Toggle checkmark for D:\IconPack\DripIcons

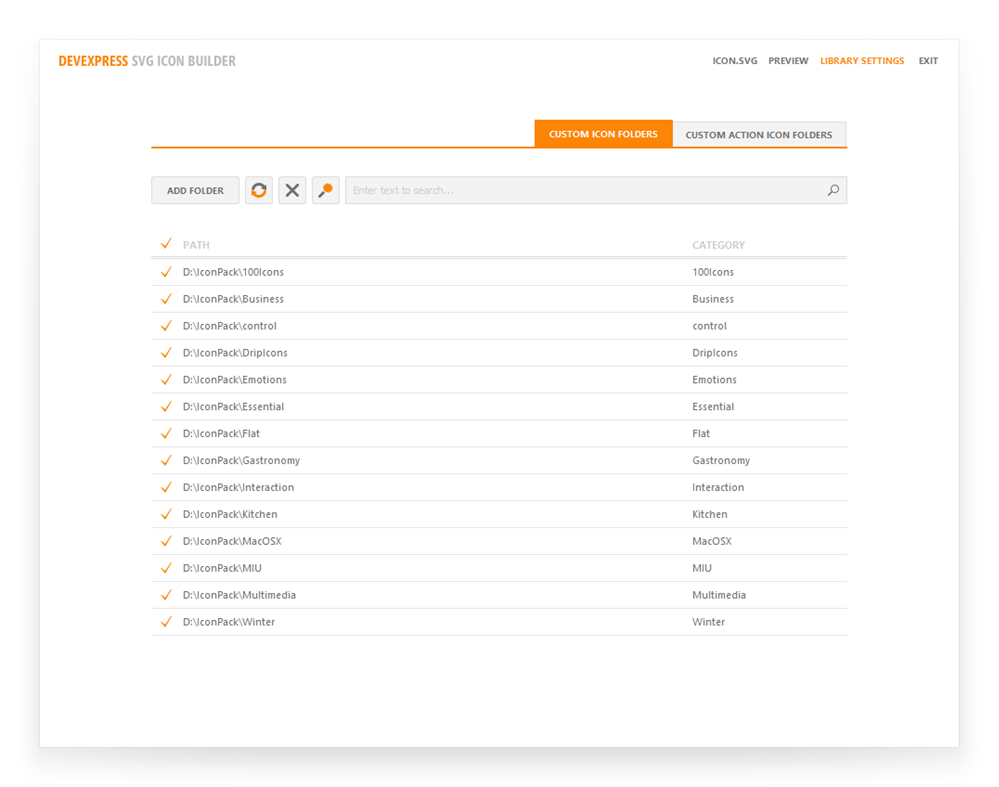pyautogui.click(x=166, y=352)
